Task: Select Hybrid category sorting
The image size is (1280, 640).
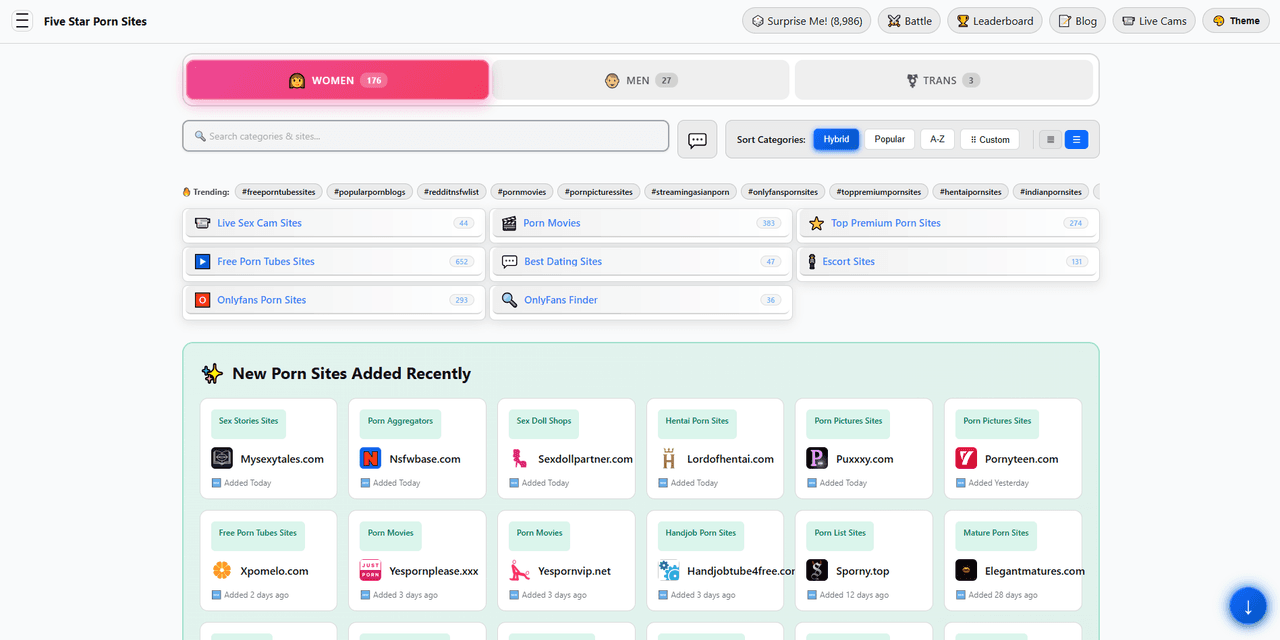Action: tap(836, 139)
